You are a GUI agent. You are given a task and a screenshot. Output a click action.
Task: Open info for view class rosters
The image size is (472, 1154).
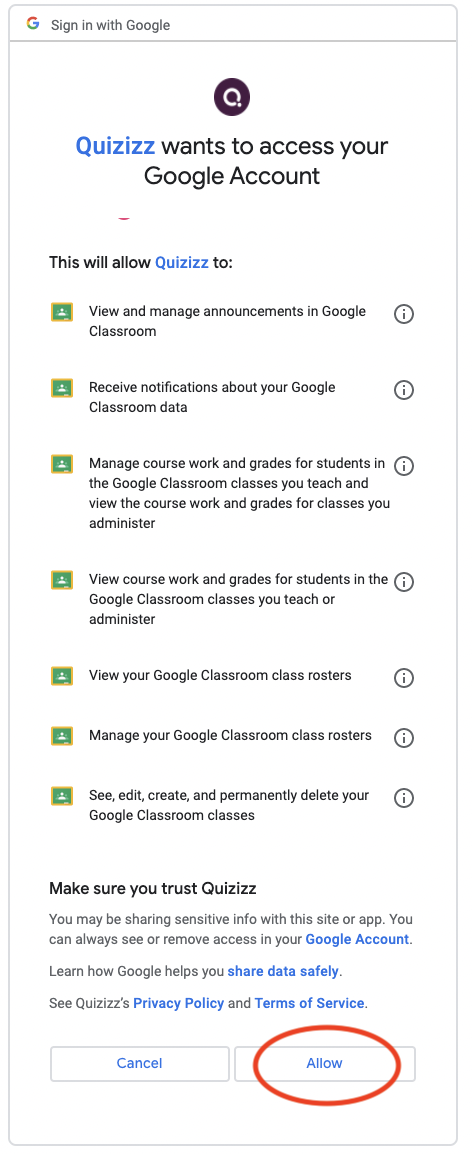pos(404,678)
